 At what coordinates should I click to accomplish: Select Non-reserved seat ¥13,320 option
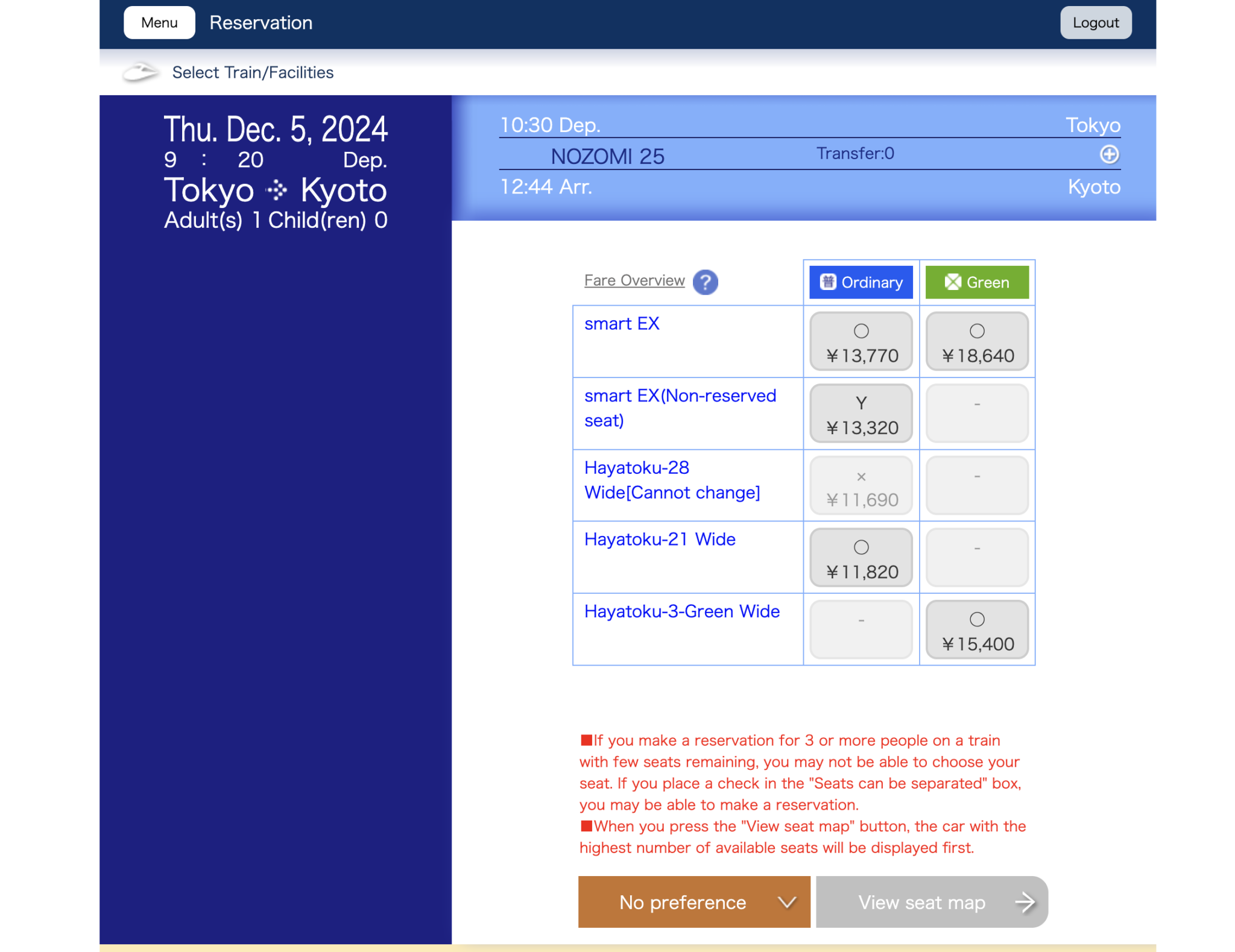coord(861,414)
